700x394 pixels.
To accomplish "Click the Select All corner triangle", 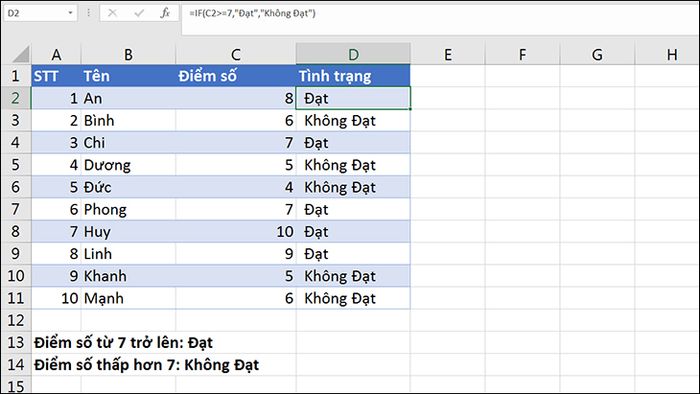I will tap(21, 54).
